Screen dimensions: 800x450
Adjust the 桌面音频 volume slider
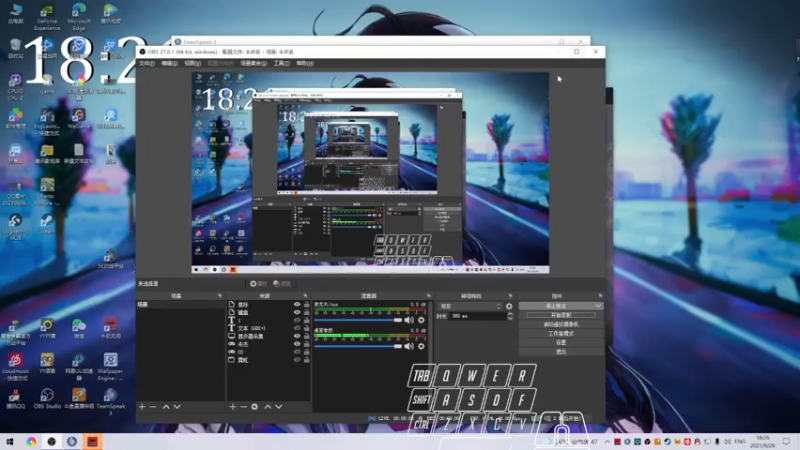358,346
